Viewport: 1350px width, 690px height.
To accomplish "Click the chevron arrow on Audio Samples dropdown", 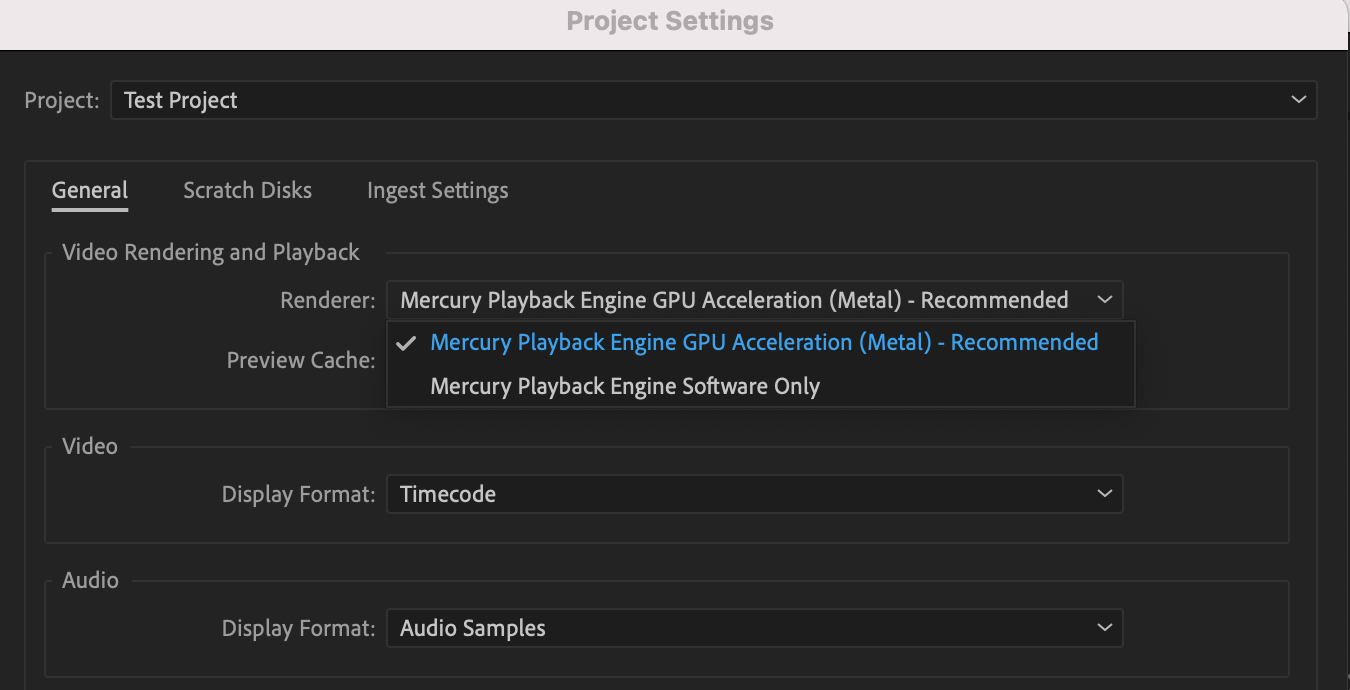I will [1104, 628].
